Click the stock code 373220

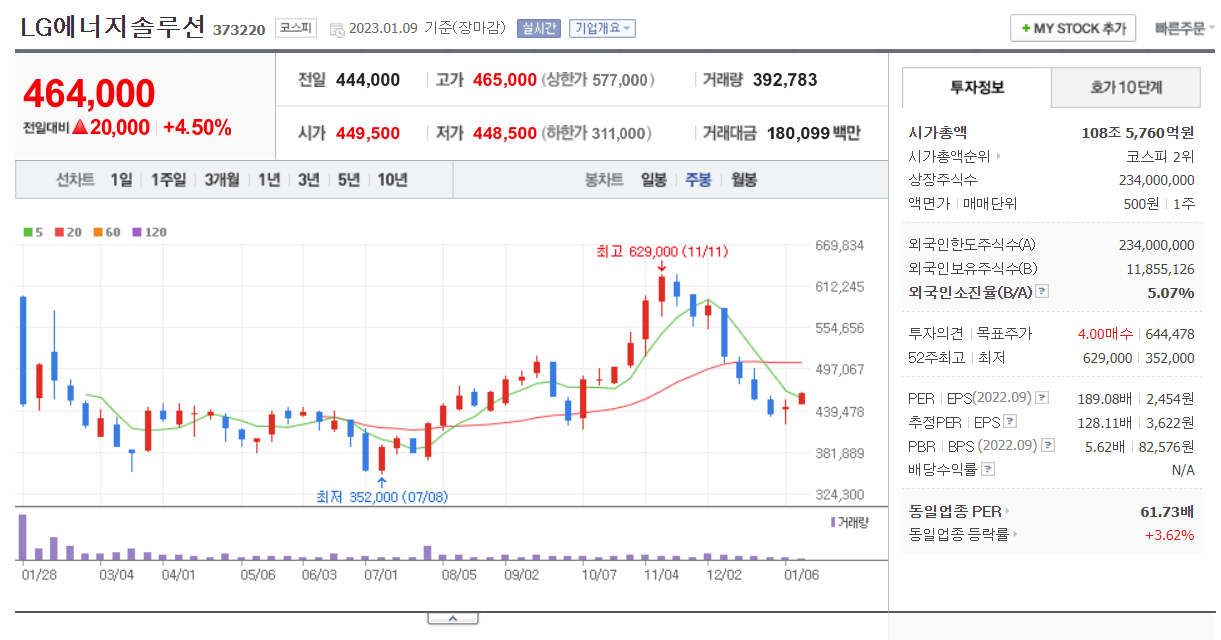coord(239,30)
